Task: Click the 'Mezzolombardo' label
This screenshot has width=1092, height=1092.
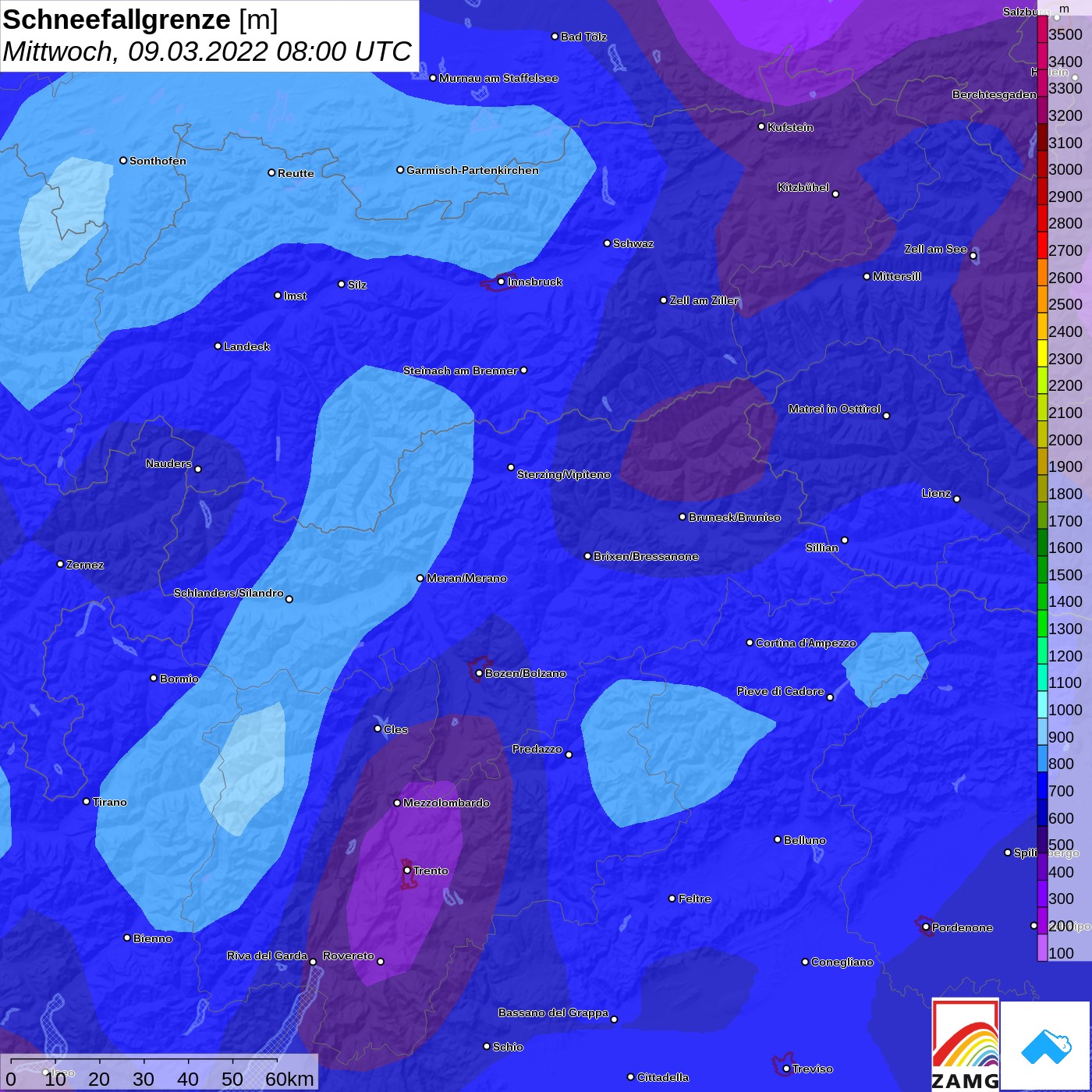Action: pyautogui.click(x=446, y=803)
